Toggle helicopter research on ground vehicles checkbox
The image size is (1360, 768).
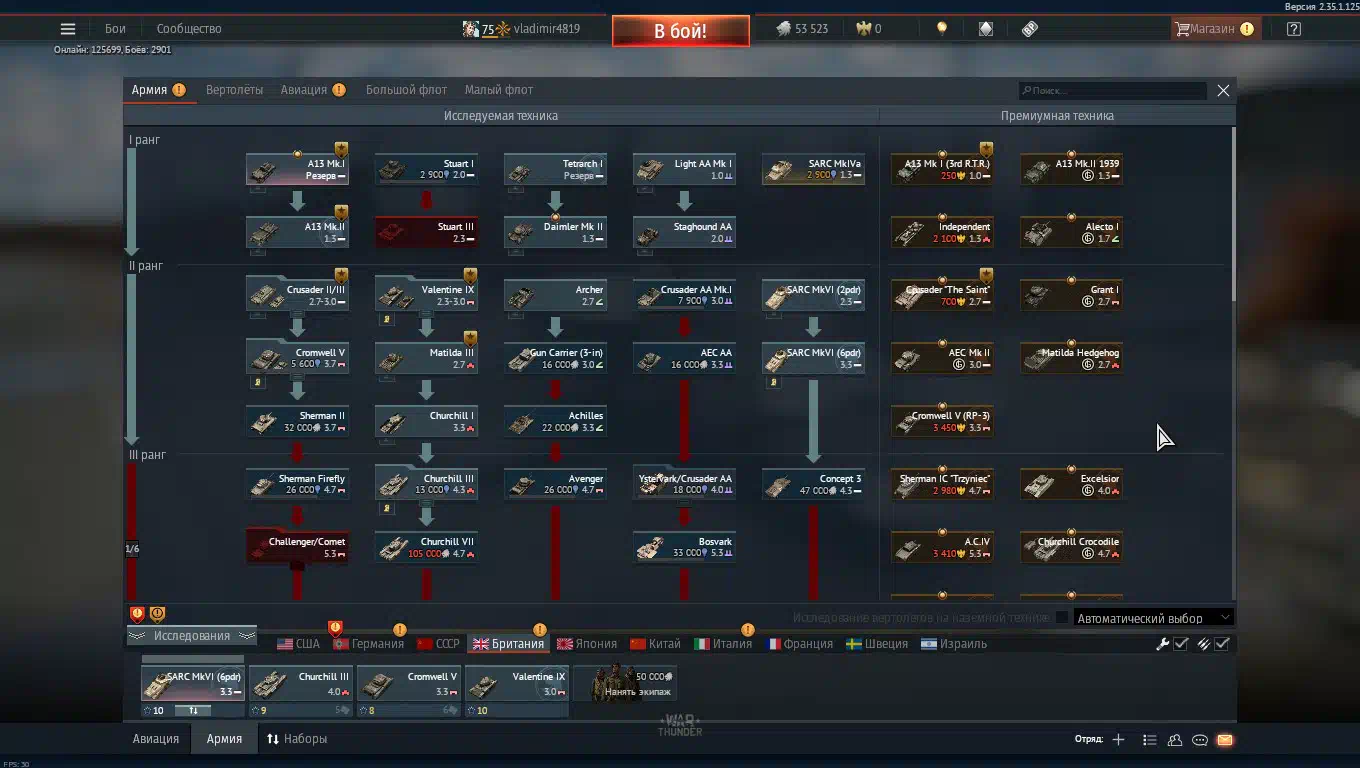pyautogui.click(x=1062, y=618)
